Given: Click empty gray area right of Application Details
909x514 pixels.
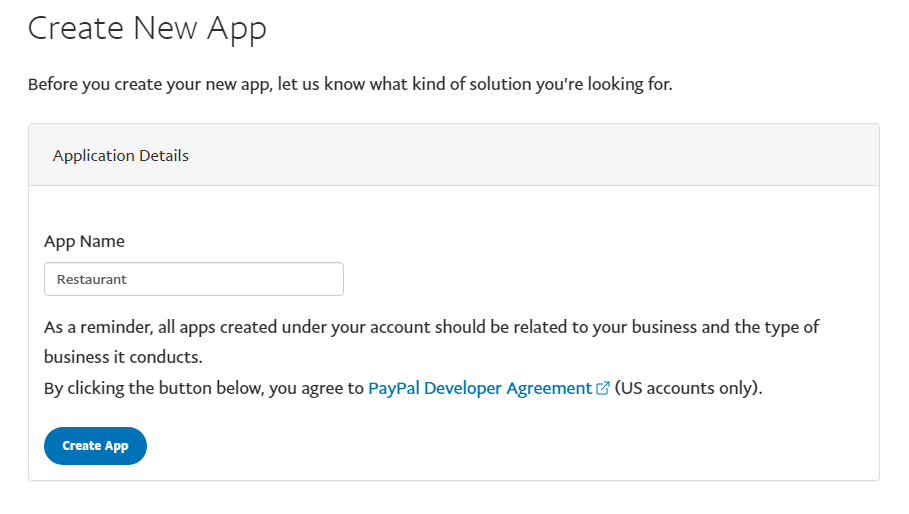Looking at the screenshot, I should point(550,155).
